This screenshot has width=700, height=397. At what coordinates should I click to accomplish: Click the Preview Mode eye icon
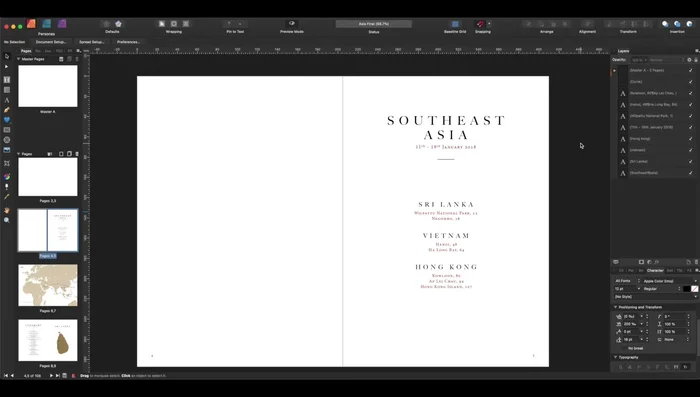tap(292, 23)
